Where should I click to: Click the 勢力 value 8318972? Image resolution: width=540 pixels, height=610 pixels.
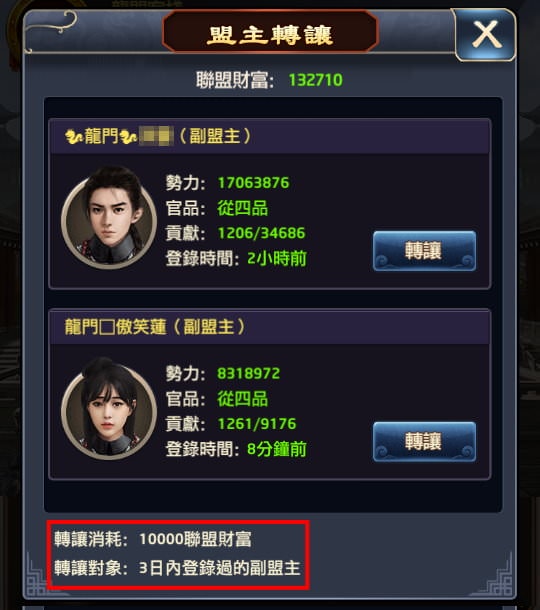pos(249,373)
